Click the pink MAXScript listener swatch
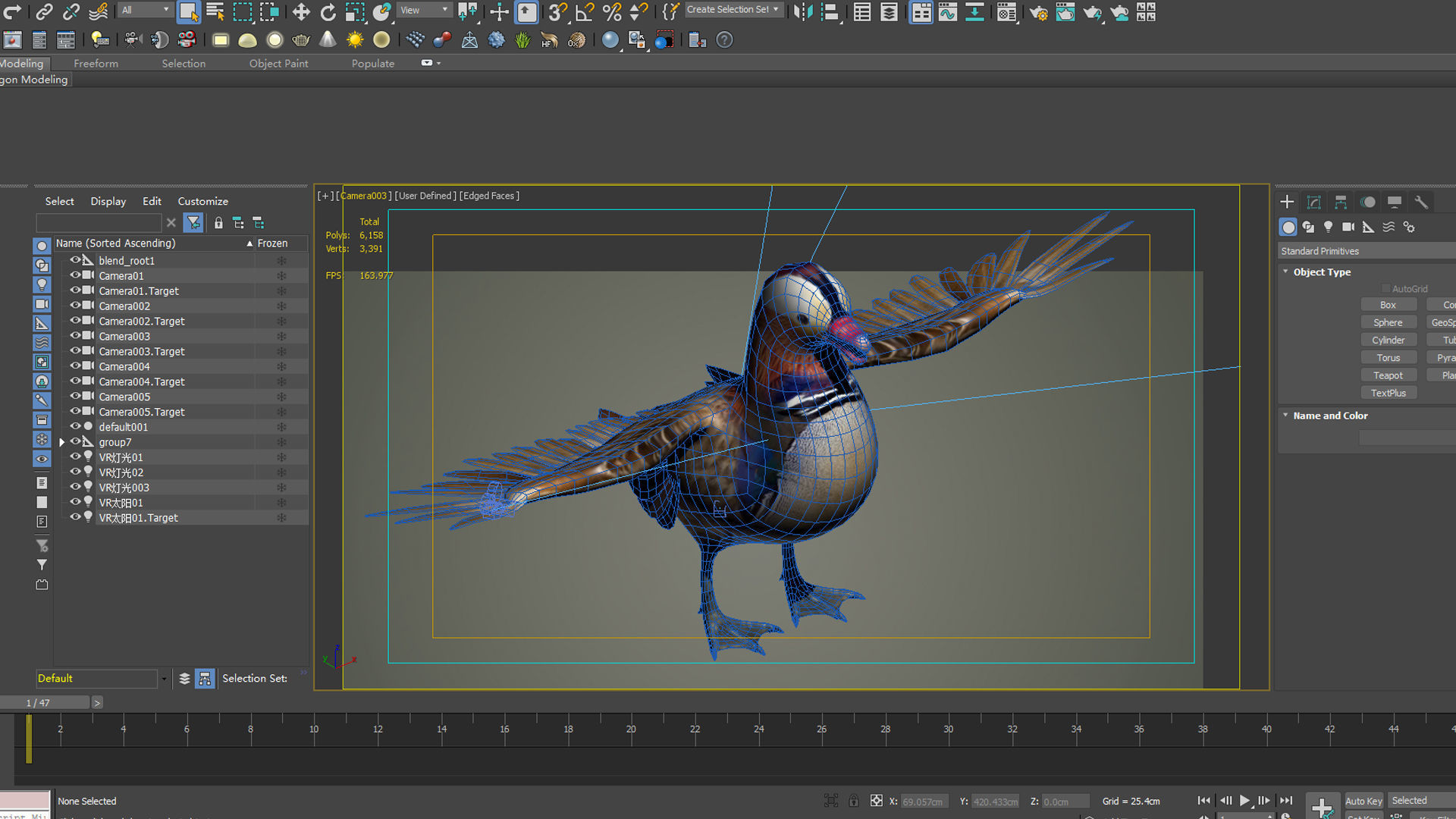Screen dimensions: 1456x819 click(x=24, y=799)
